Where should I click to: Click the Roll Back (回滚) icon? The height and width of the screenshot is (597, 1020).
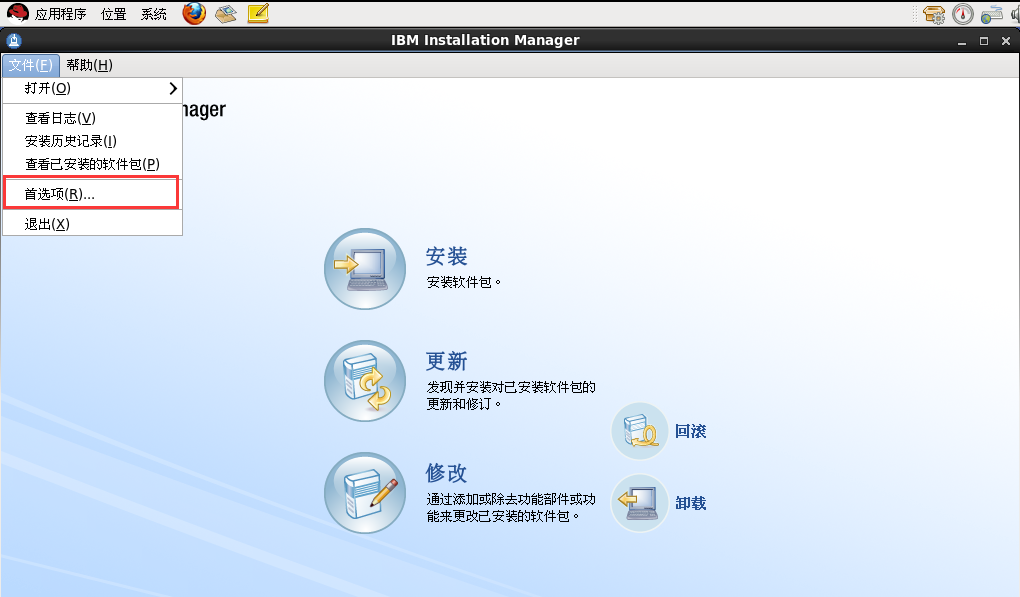point(639,431)
